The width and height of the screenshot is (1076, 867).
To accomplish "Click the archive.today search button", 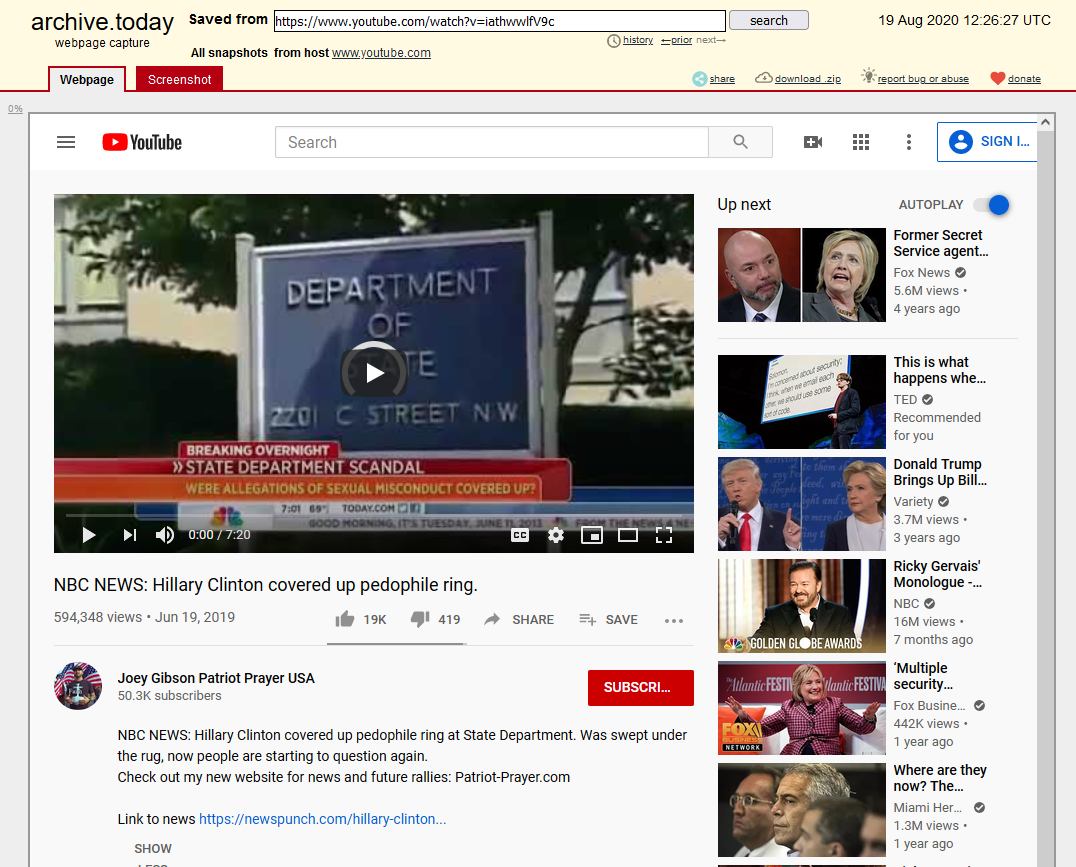I will (769, 21).
